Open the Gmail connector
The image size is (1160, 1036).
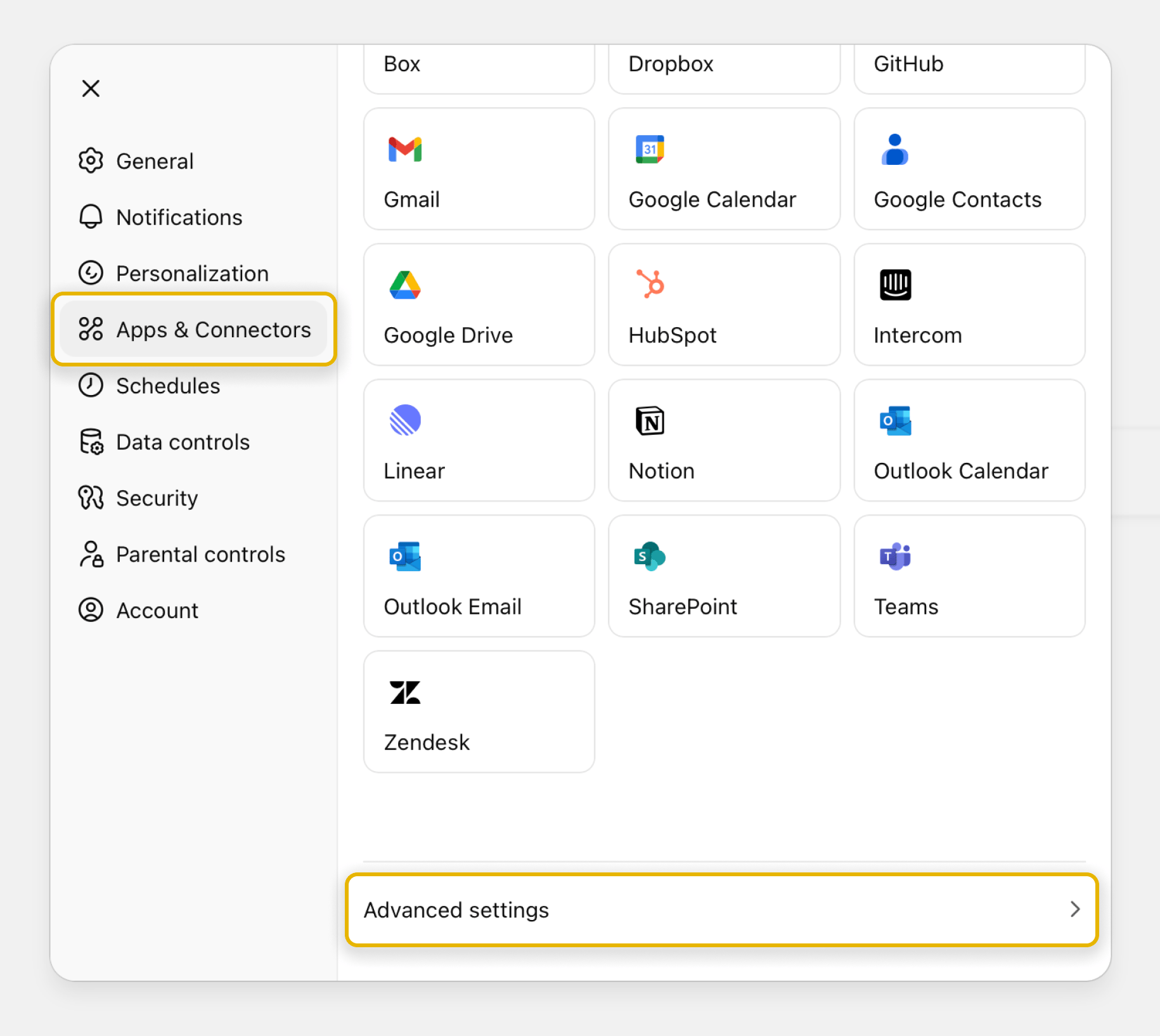tap(478, 169)
